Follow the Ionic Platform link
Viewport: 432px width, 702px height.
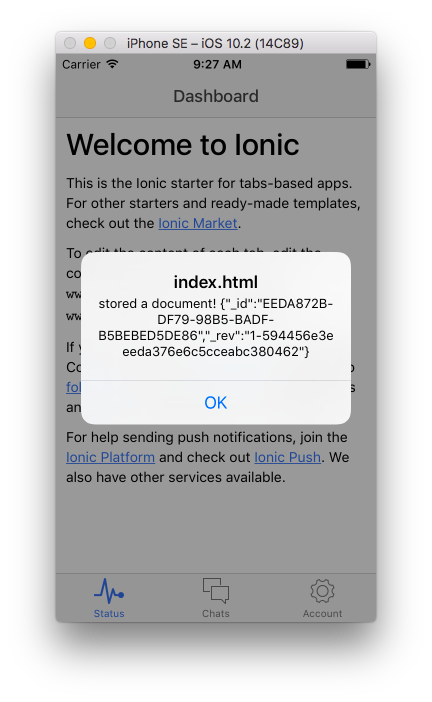[x=111, y=457]
